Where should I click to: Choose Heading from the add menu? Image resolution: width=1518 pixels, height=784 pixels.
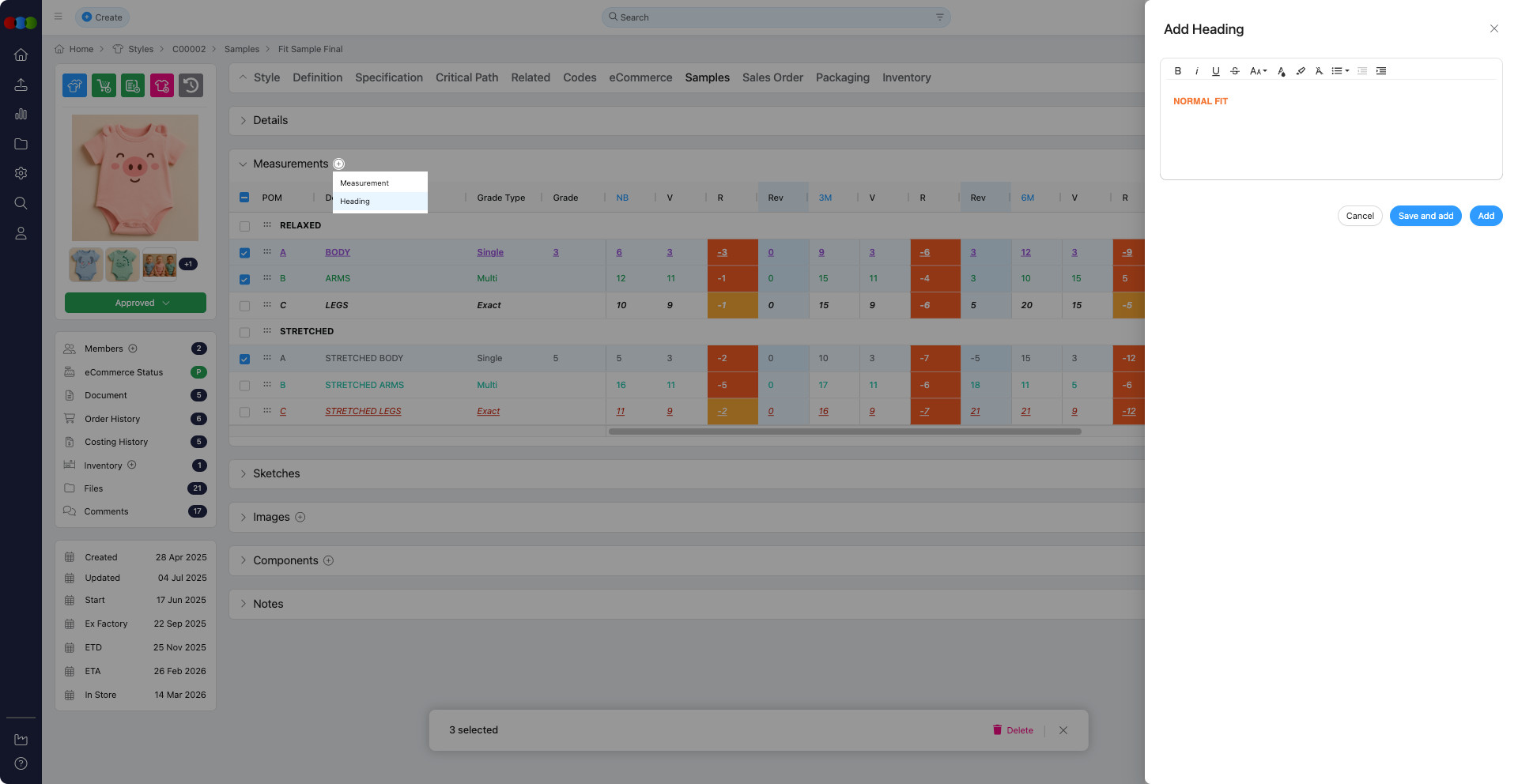click(355, 202)
